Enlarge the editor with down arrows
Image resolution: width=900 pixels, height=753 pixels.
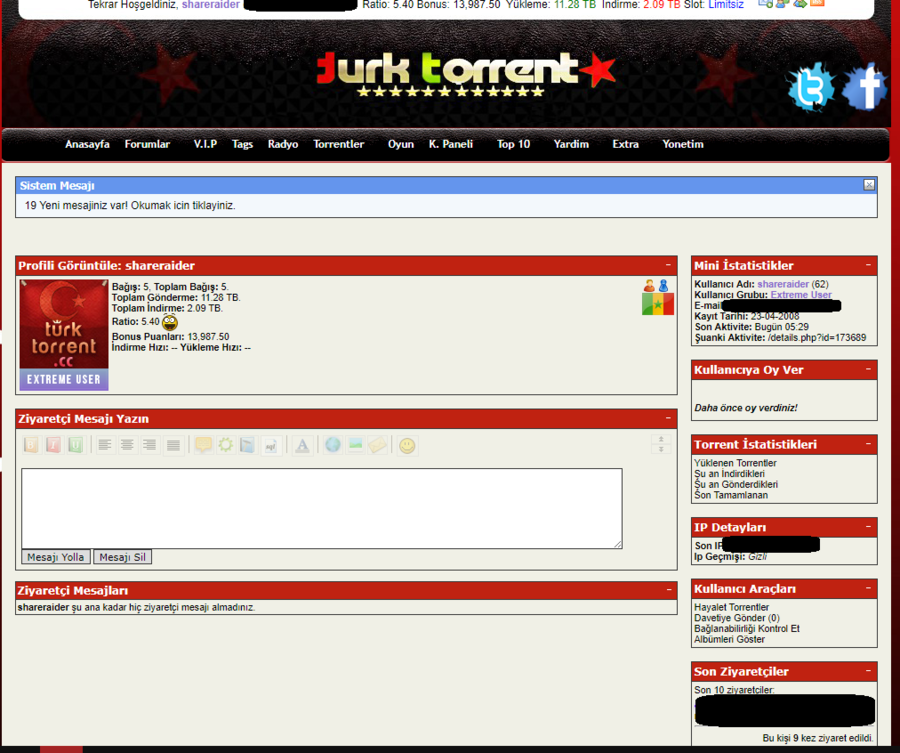661,449
